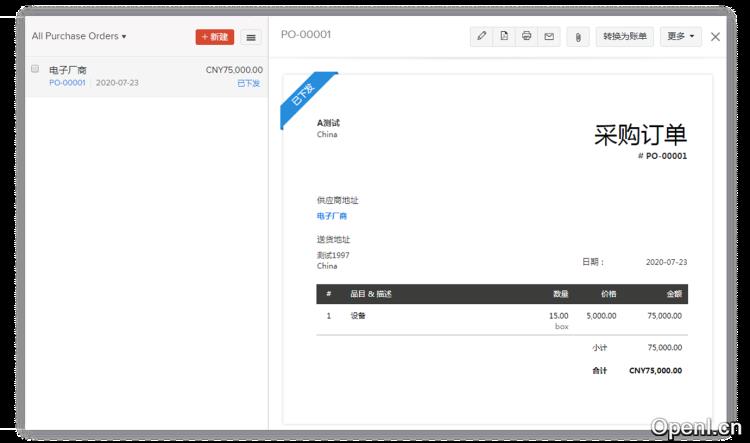
Task: Open the 更多 dropdown menu
Action: click(x=681, y=36)
